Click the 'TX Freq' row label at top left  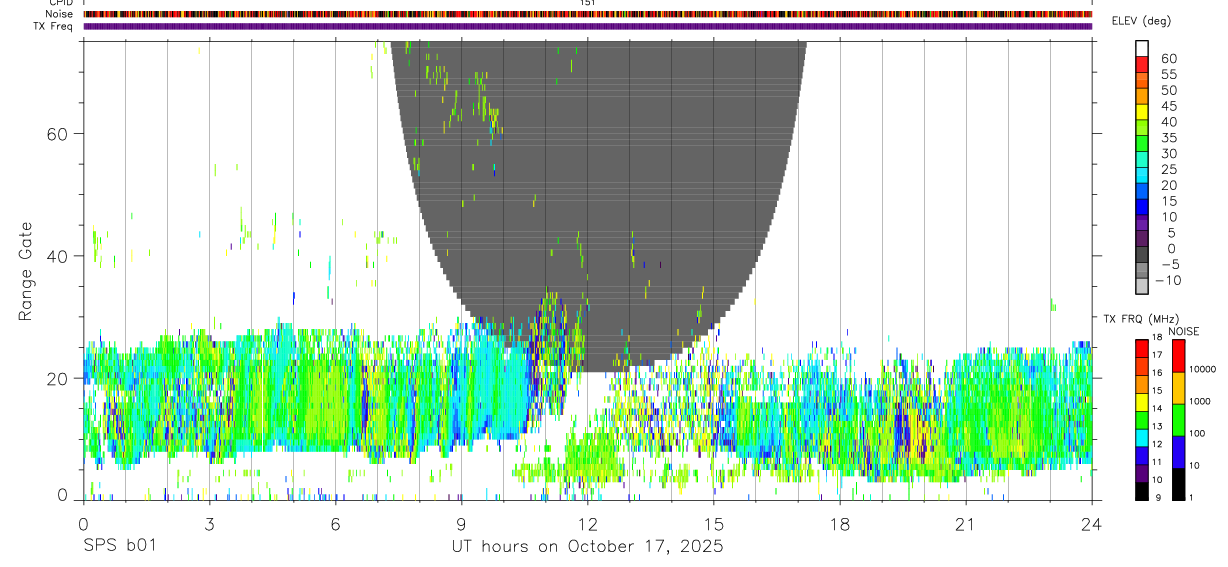(x=55, y=26)
